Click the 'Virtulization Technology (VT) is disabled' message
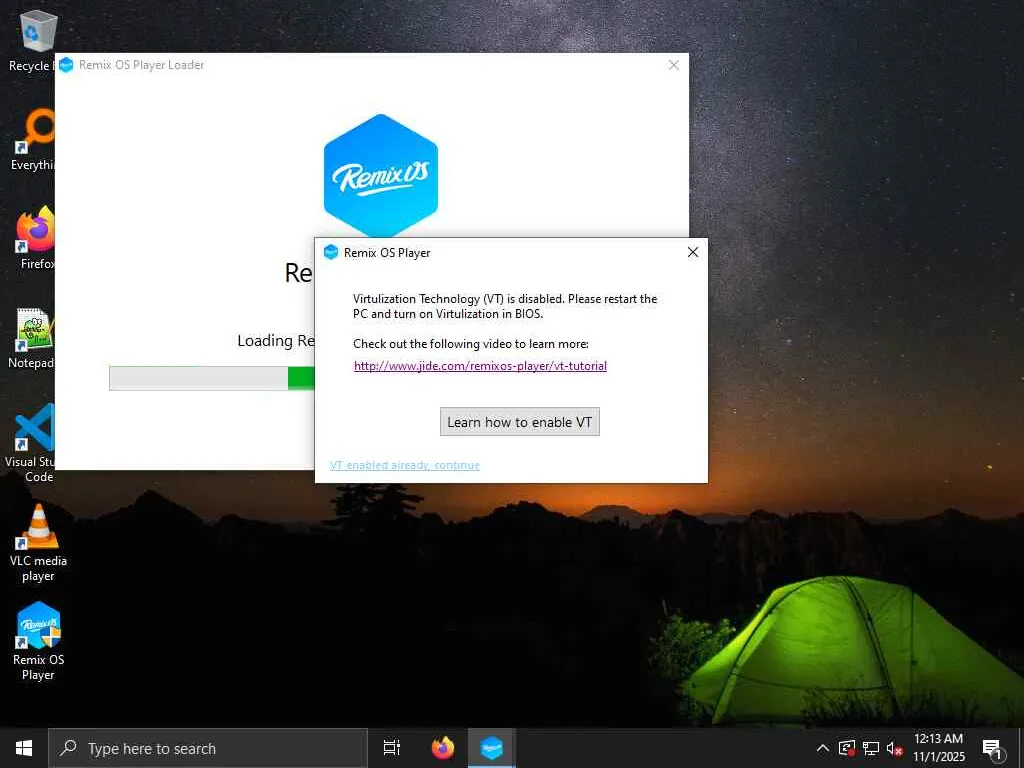The height and width of the screenshot is (768, 1024). (505, 306)
